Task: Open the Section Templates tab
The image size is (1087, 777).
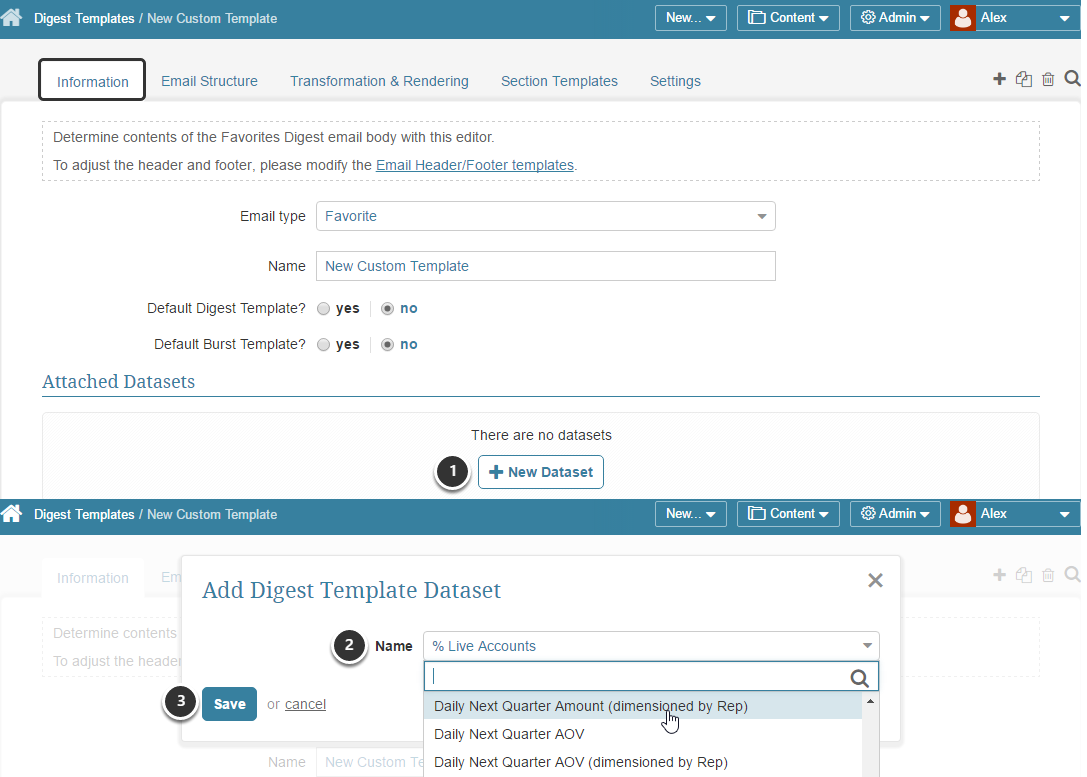Action: 559,81
